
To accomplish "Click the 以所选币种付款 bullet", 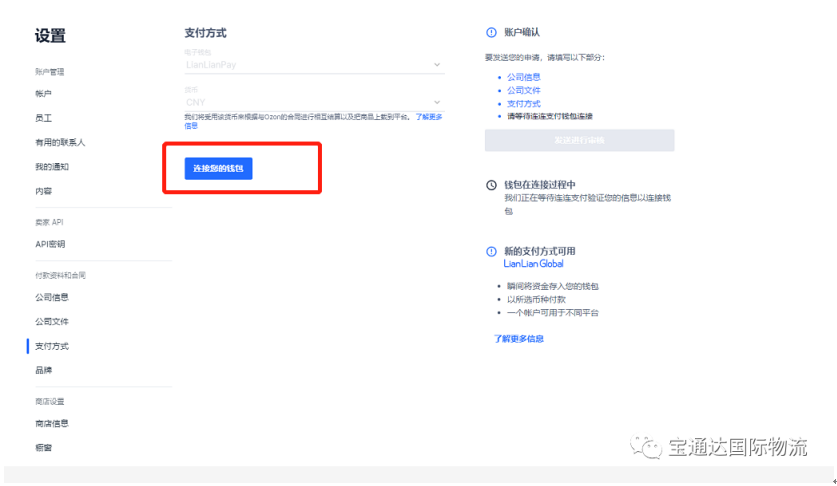I will 536,300.
